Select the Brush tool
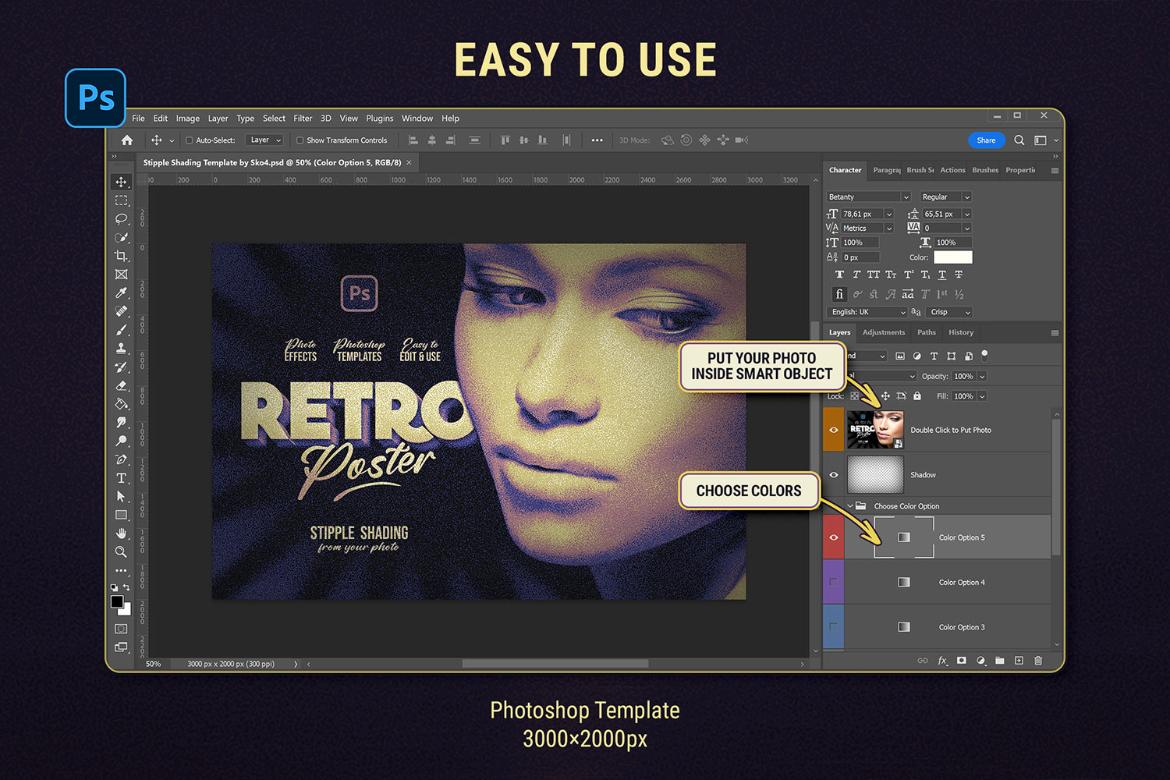1170x780 pixels. 121,330
